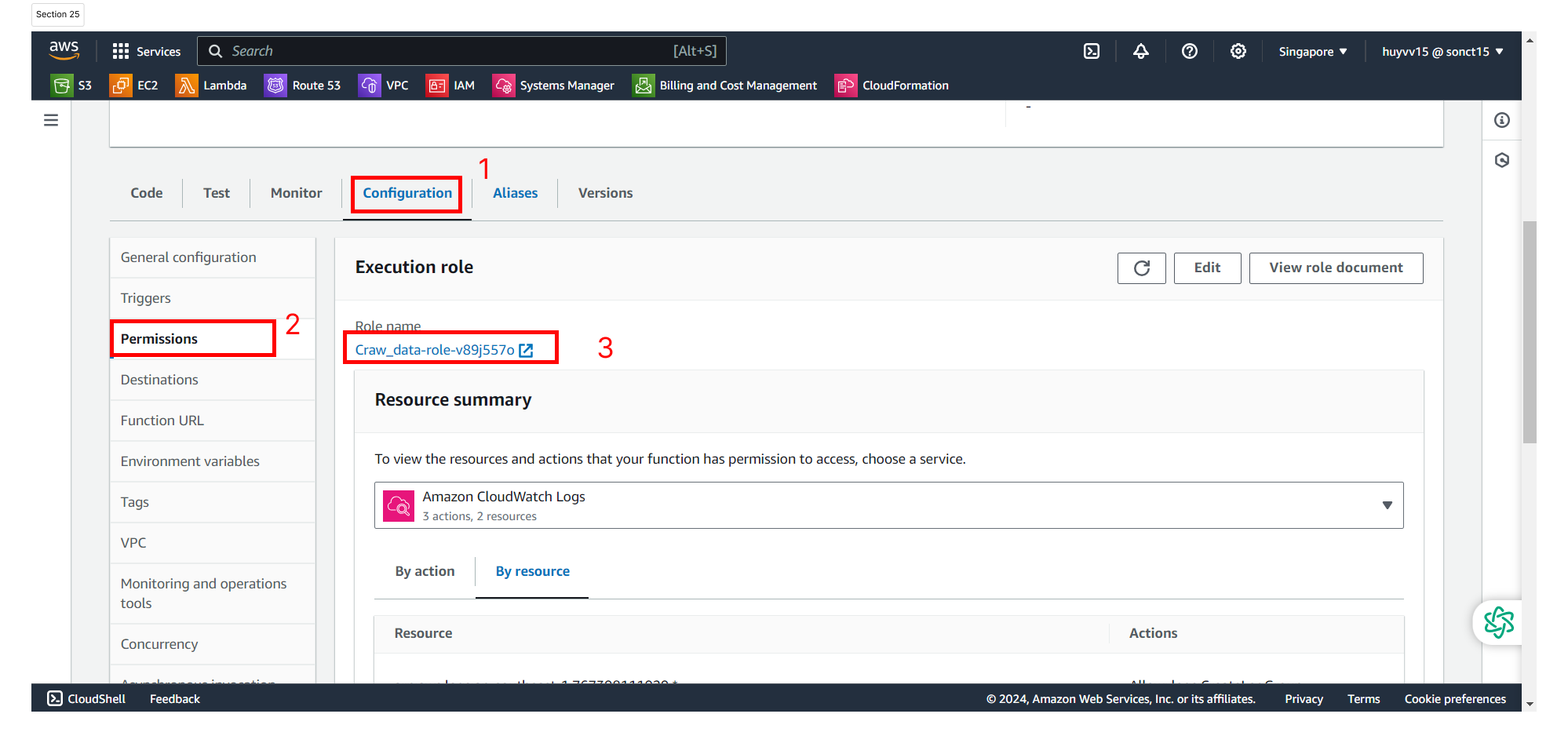
Task: Select the By action tab
Action: (425, 571)
